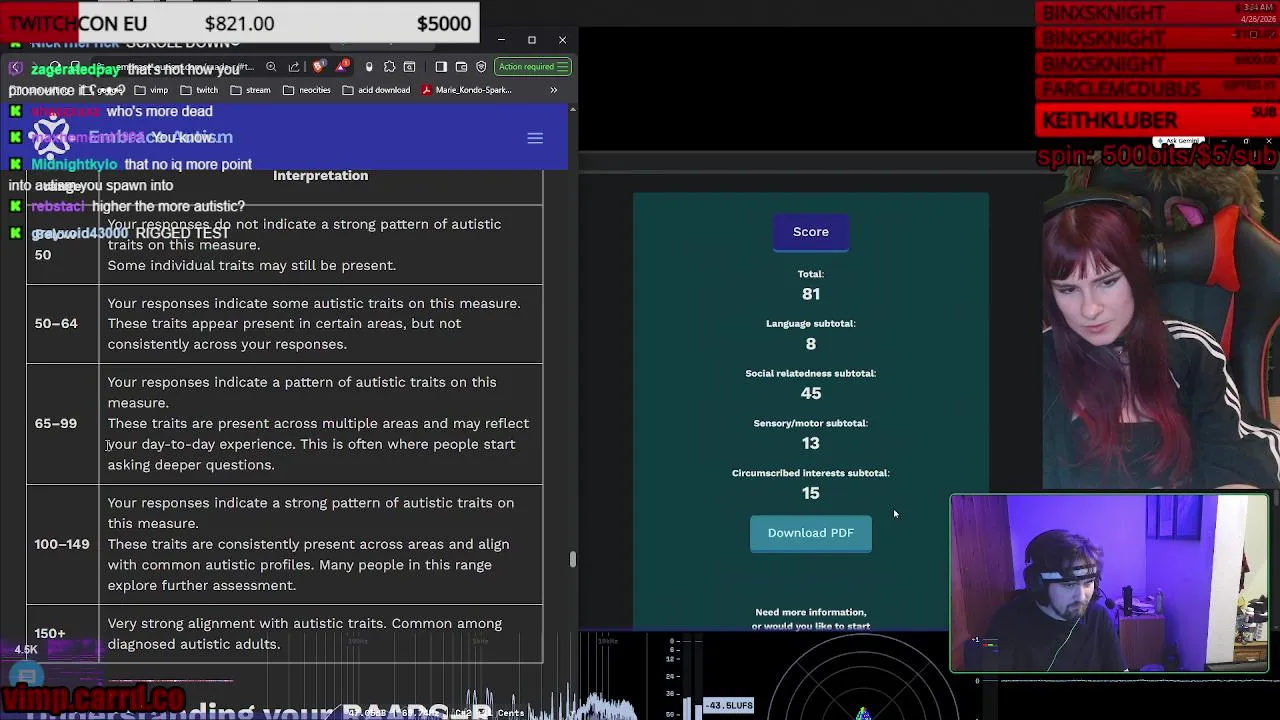Open the Brave Rewards triangle icon

[x=342, y=66]
